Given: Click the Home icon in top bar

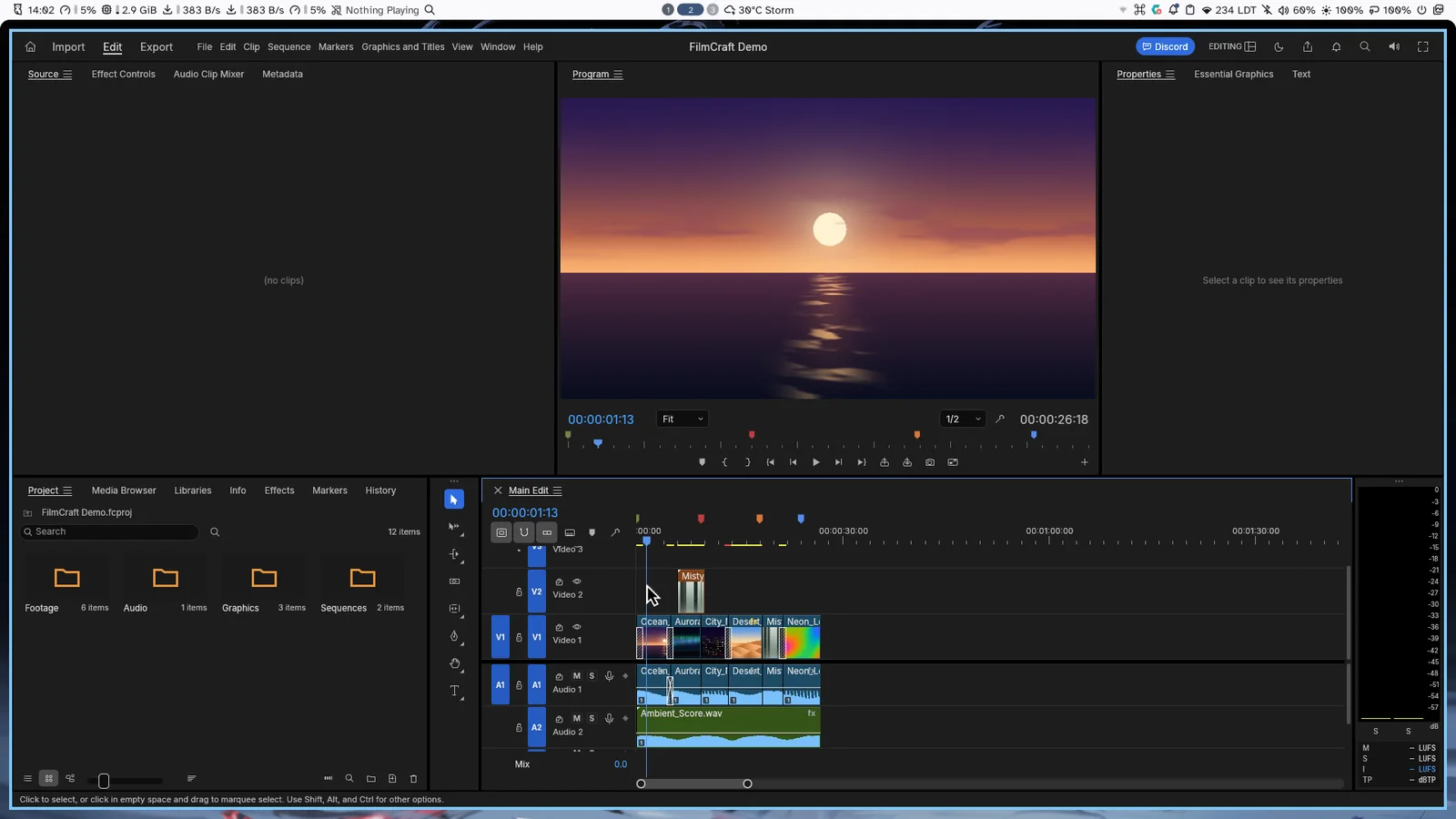Looking at the screenshot, I should pyautogui.click(x=30, y=46).
